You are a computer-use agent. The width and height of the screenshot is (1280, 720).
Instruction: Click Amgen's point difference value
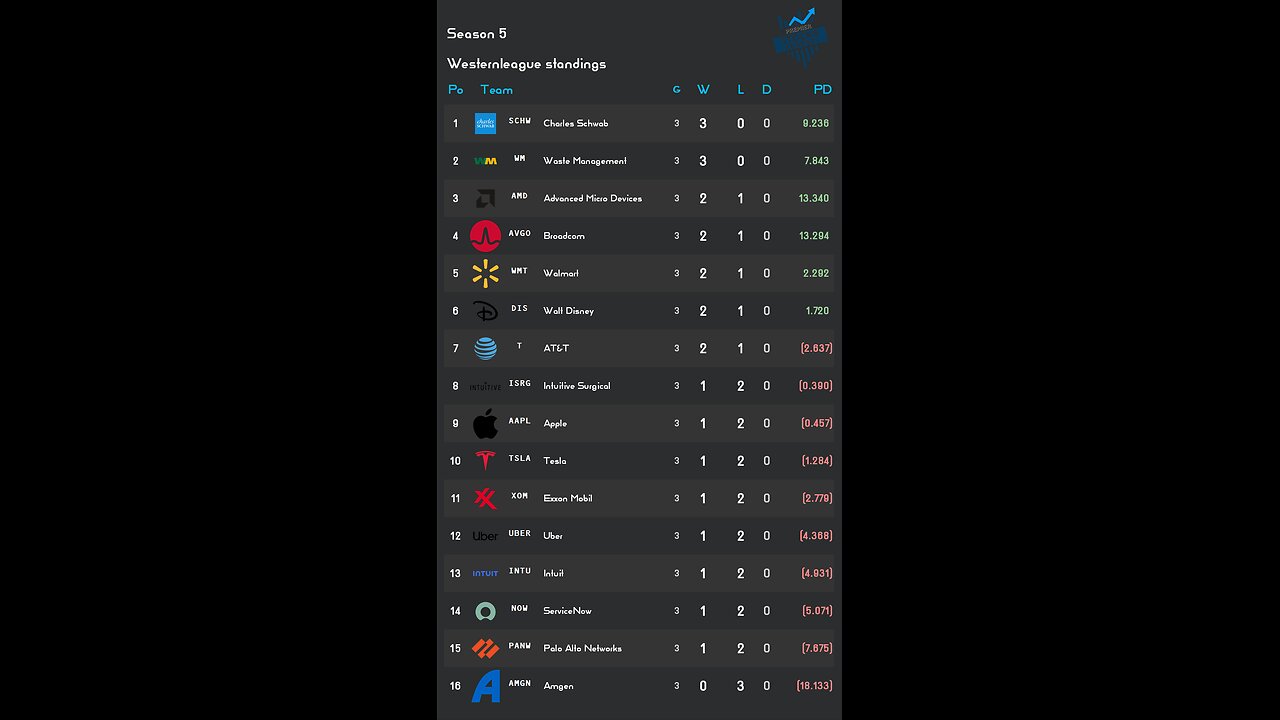pos(814,686)
